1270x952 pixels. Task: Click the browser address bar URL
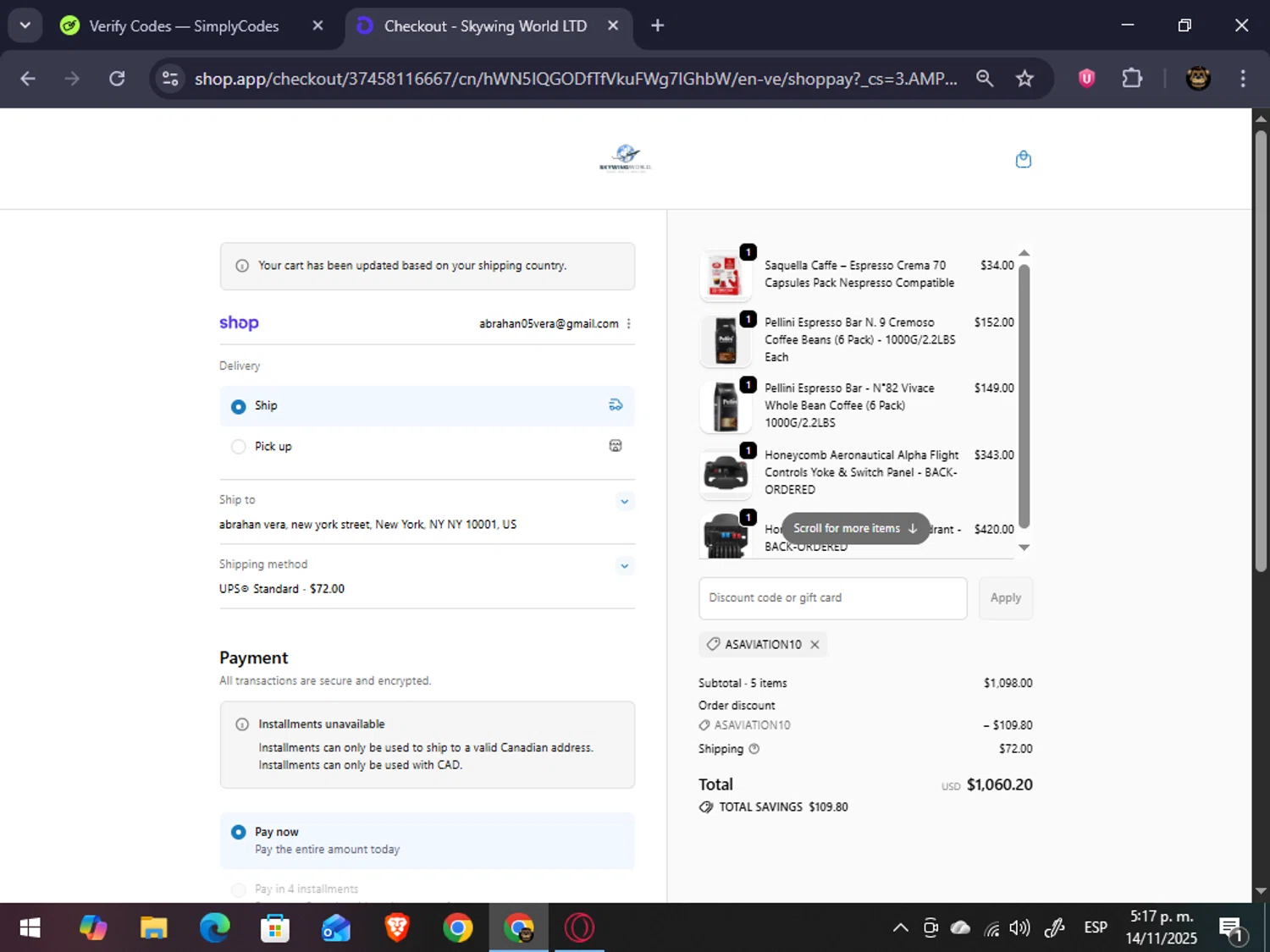[576, 79]
